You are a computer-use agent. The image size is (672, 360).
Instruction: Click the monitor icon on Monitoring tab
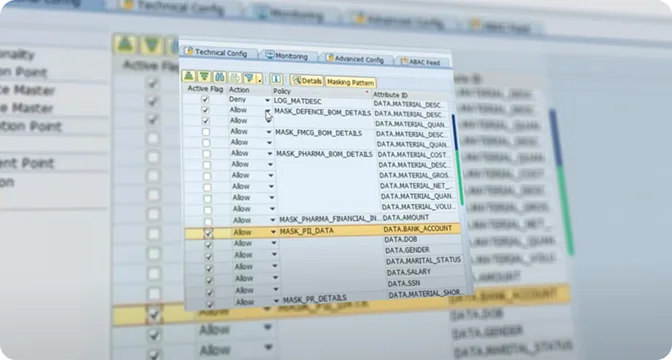pos(270,55)
